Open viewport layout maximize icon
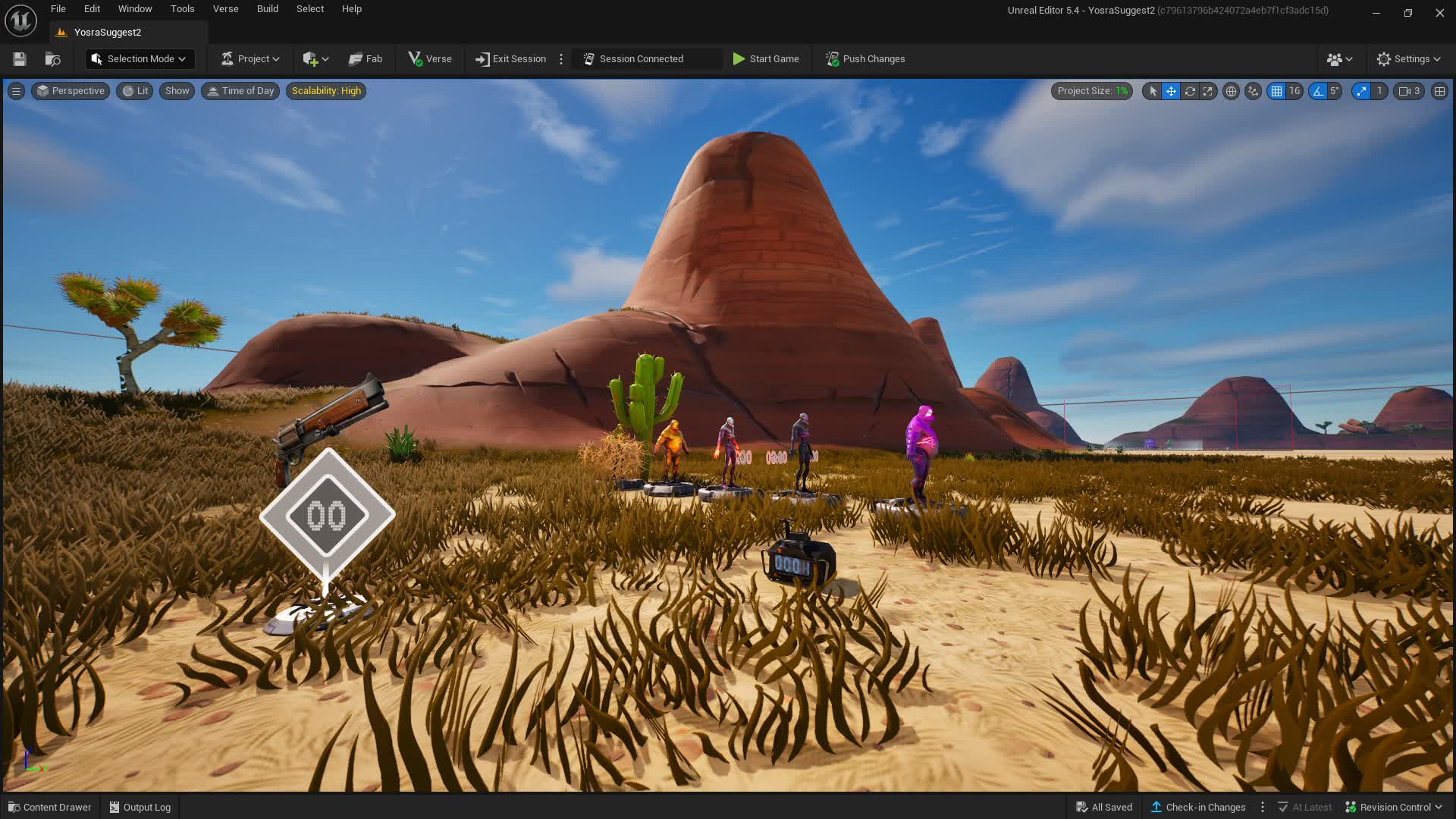The image size is (1456, 819). point(1439,91)
